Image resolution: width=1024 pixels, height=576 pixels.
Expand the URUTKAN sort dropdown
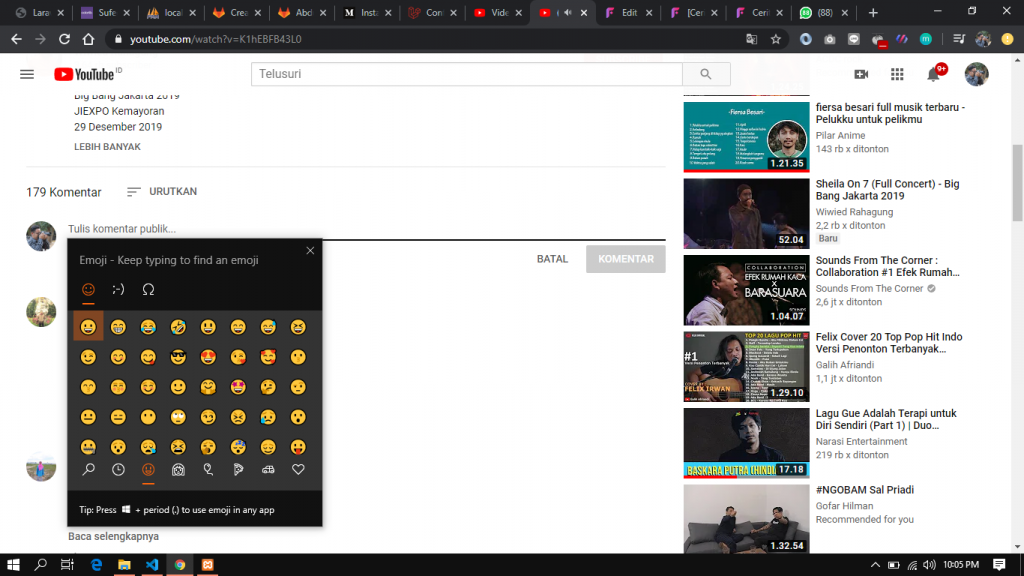point(162,192)
